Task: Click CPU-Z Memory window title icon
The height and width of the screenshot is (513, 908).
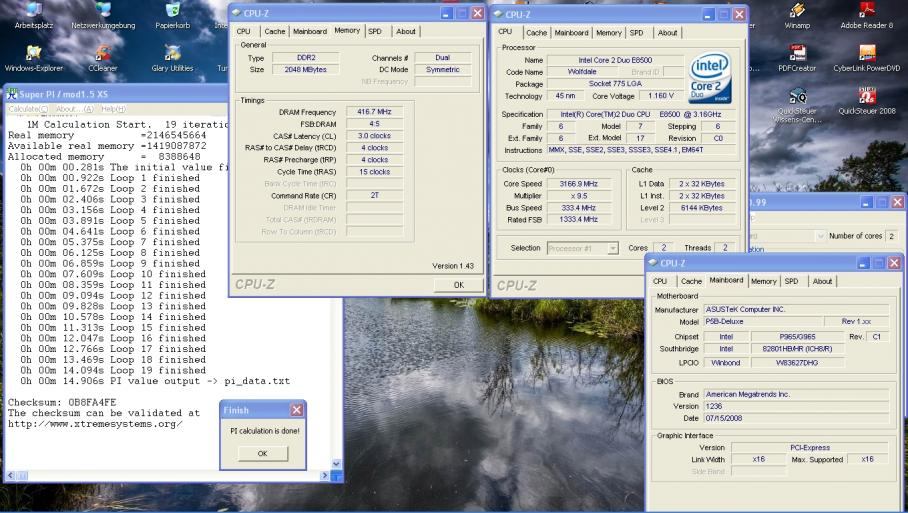Action: (x=237, y=13)
